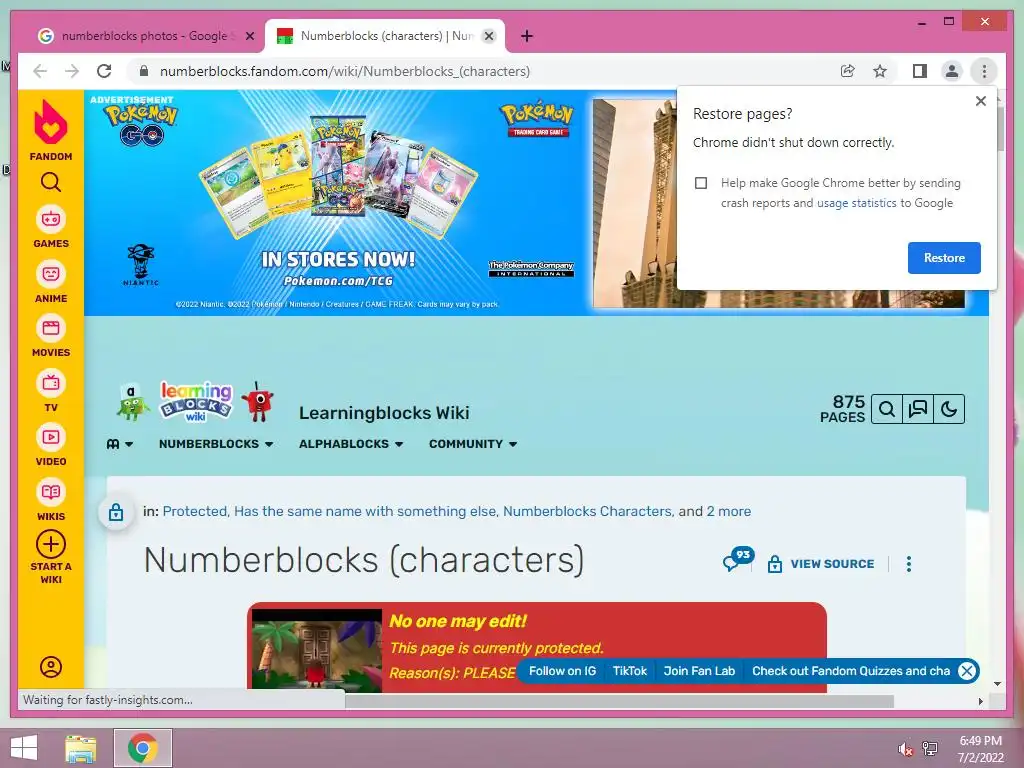Dismiss the Restore pages popup
Viewport: 1024px width, 768px height.
980,101
